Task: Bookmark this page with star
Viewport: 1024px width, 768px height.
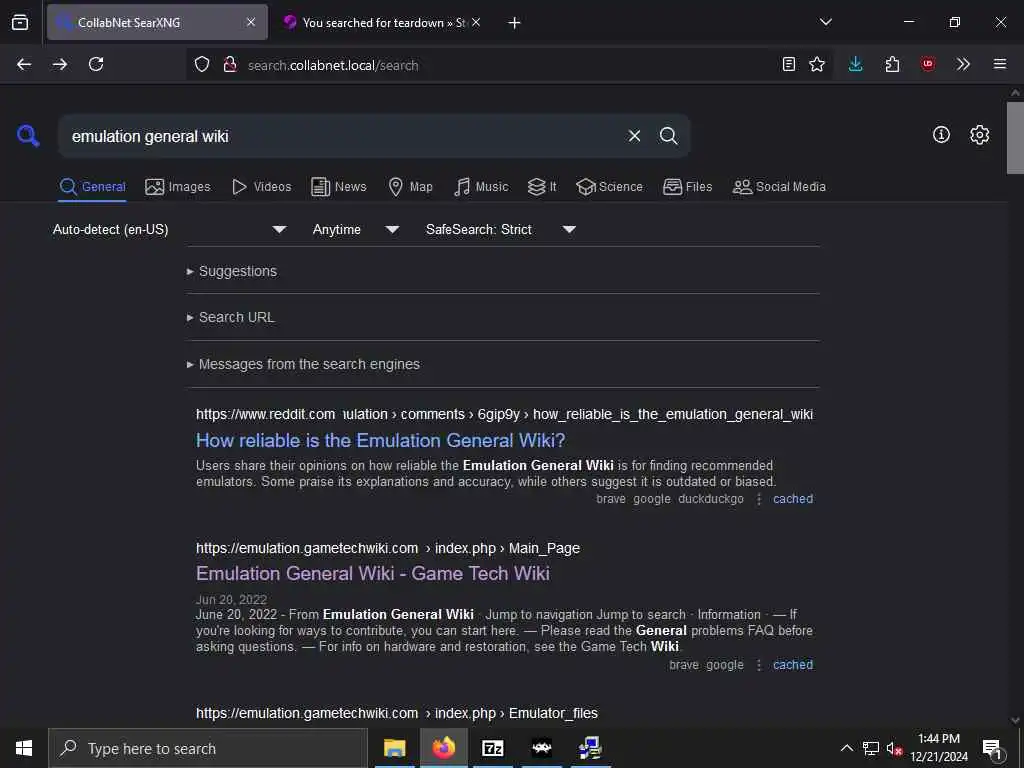Action: (816, 64)
